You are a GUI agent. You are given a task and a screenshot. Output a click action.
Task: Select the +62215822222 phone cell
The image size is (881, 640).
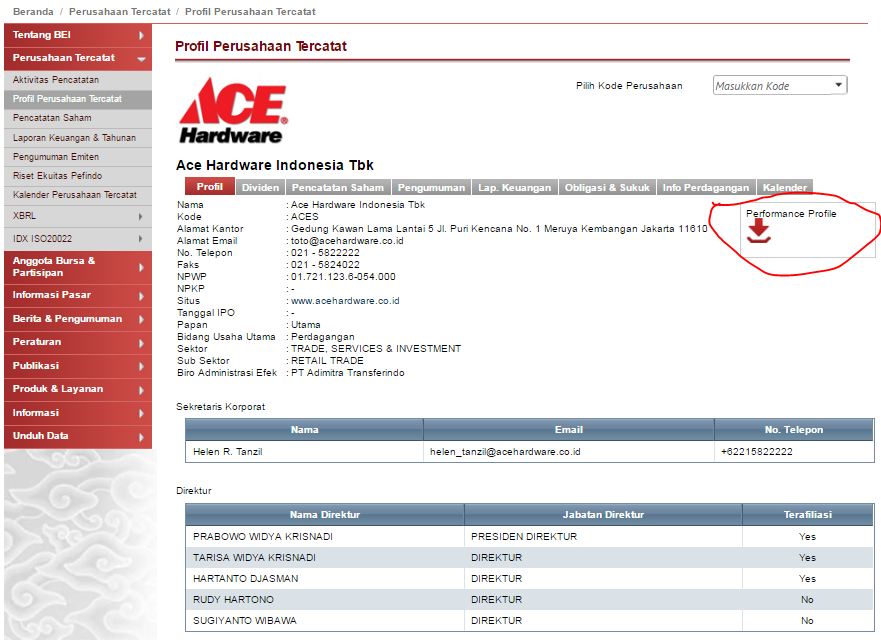(794, 452)
